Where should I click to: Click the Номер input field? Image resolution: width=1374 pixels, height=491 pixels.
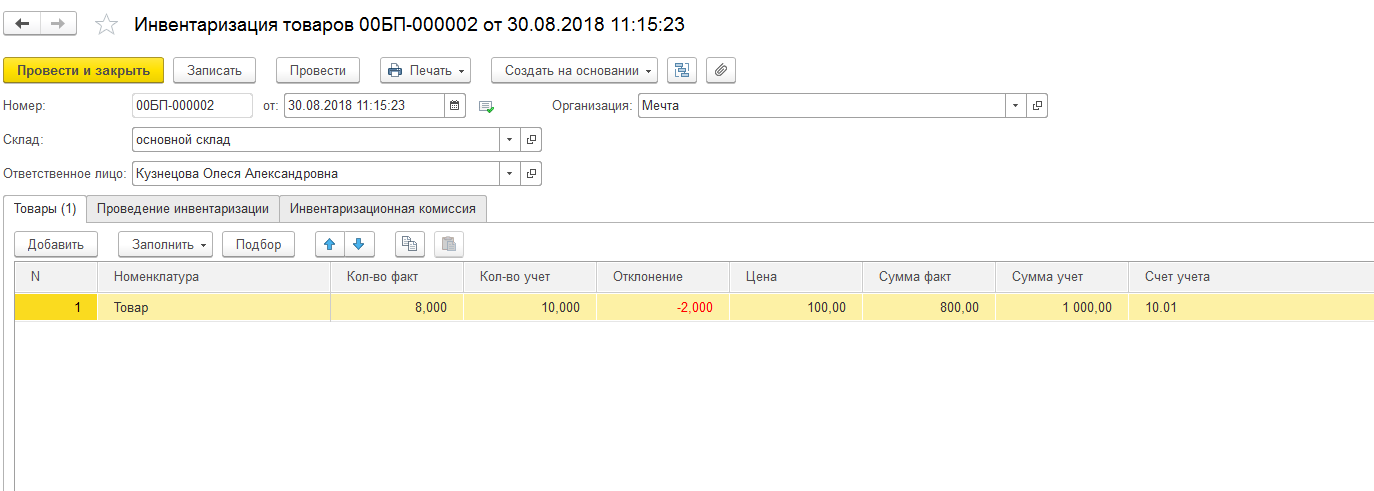192,105
